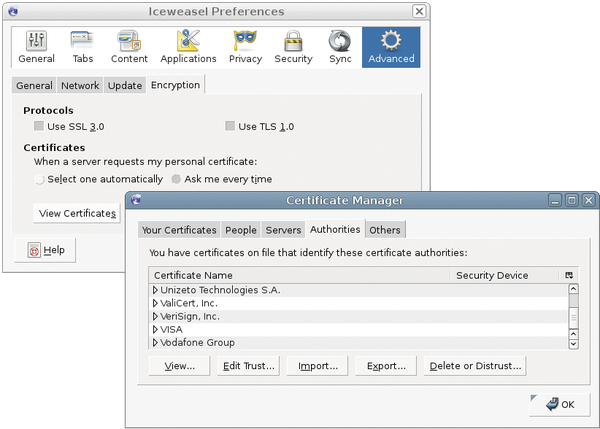Select the VISA row text
The width and height of the screenshot is (600, 429).
(171, 329)
